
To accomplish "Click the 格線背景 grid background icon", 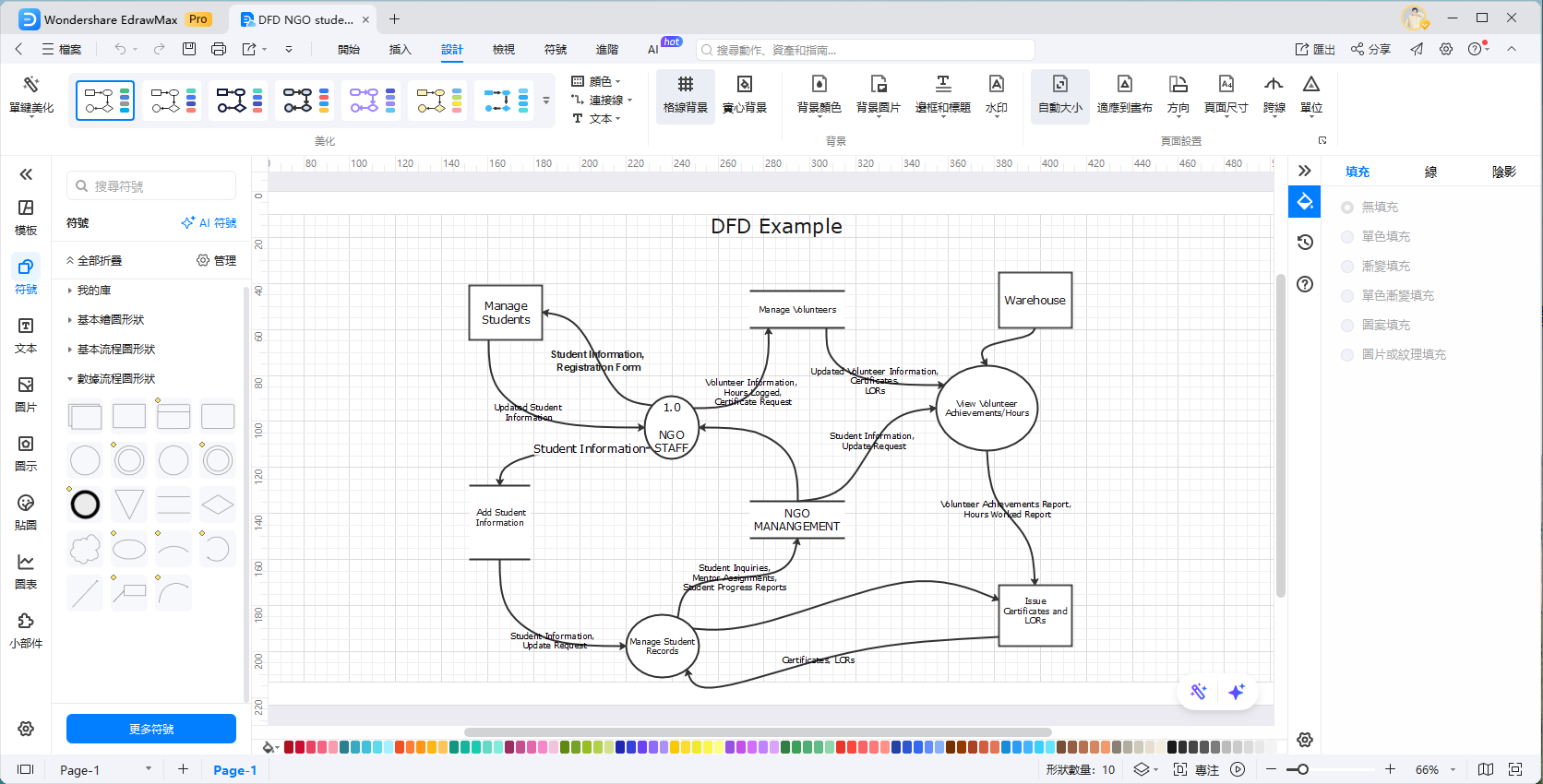I will point(685,95).
